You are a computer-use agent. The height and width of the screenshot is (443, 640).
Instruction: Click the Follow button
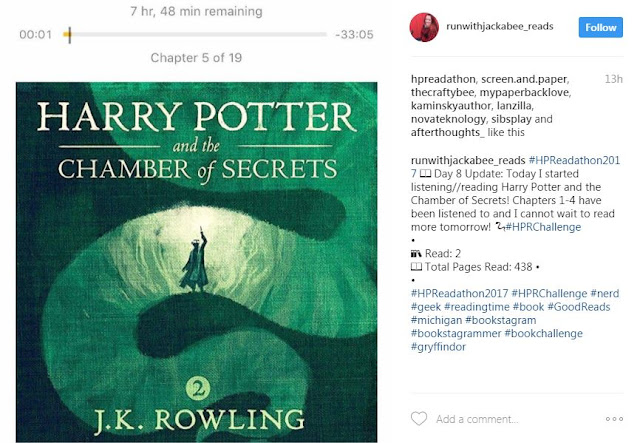click(x=600, y=27)
